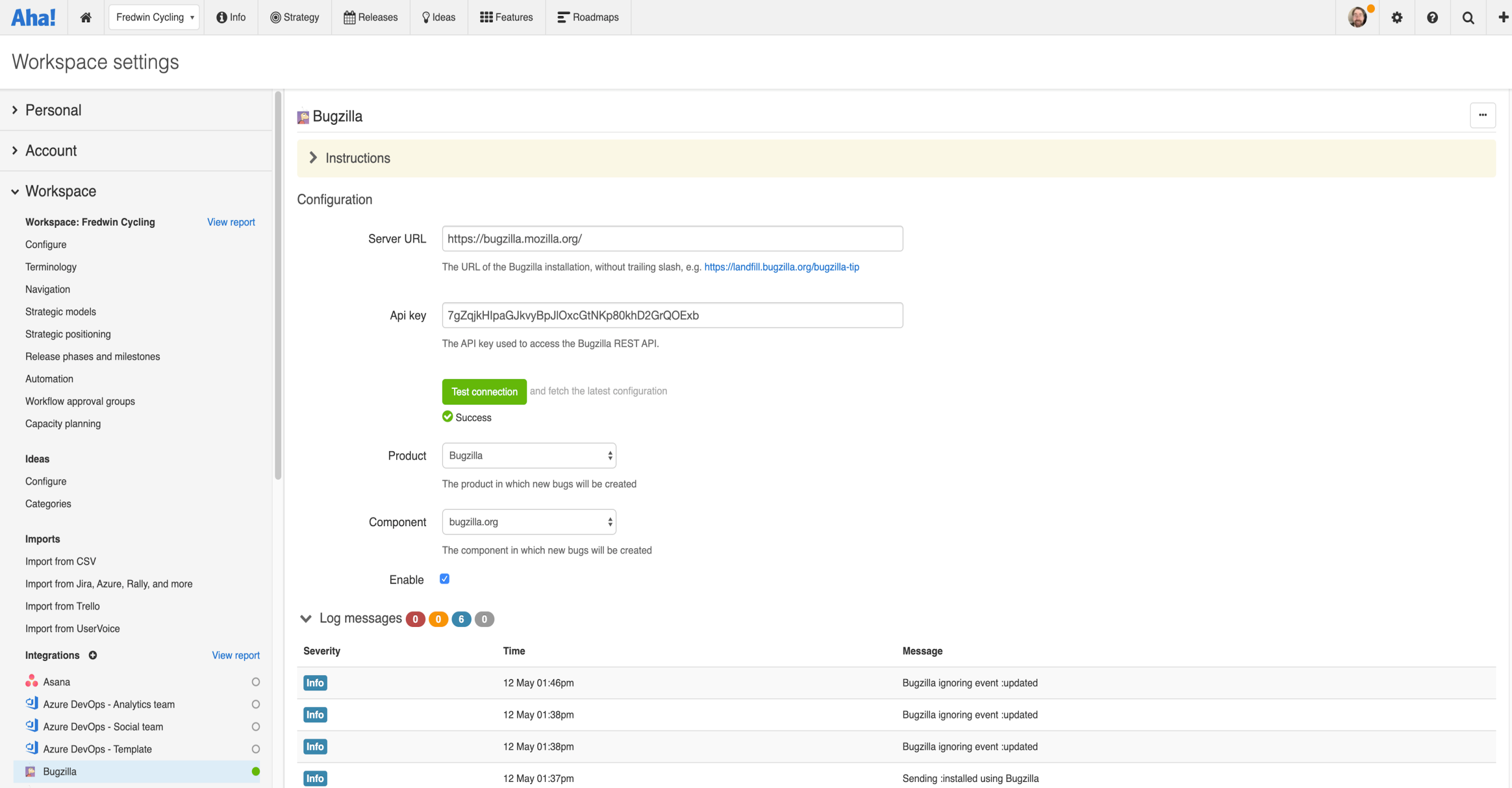Click the plus icon next to Integrations
1512x788 pixels.
(93, 655)
